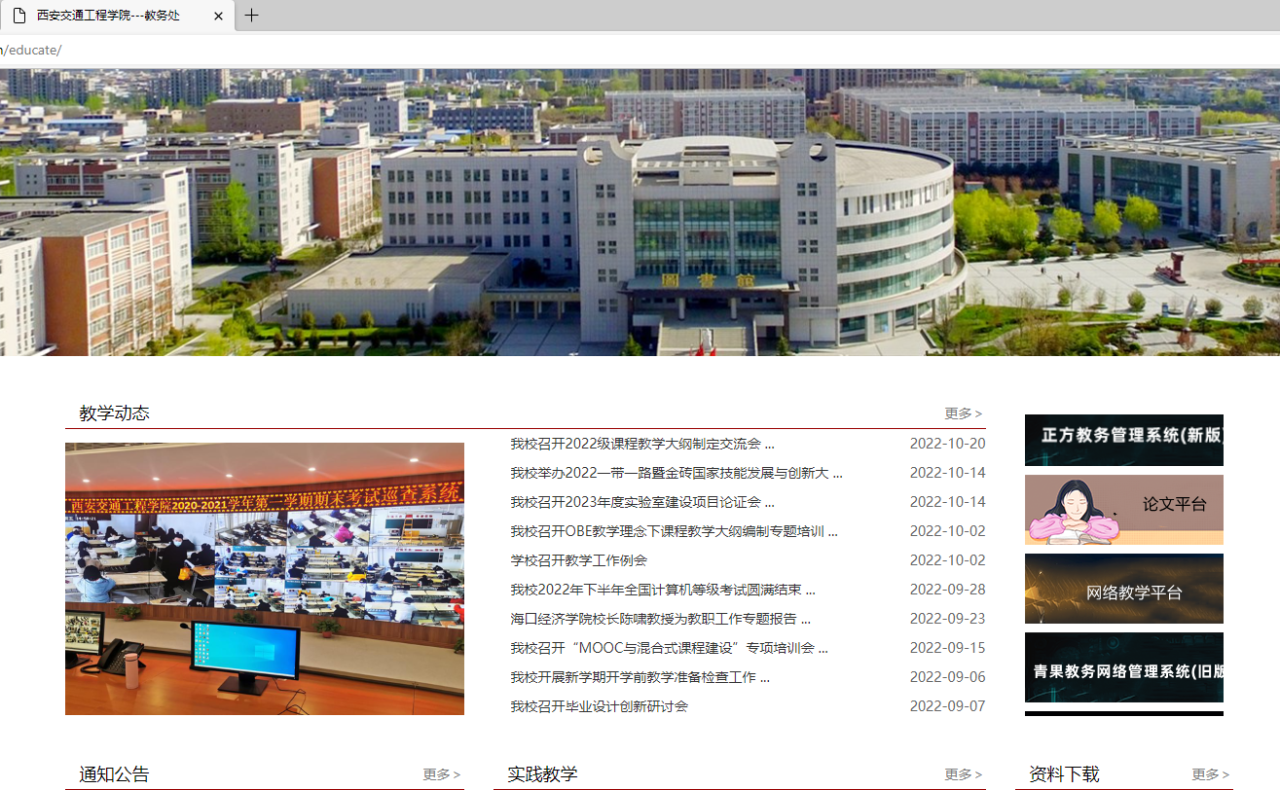Click the exam monitoring room news photo
This screenshot has width=1280, height=790.
(264, 579)
